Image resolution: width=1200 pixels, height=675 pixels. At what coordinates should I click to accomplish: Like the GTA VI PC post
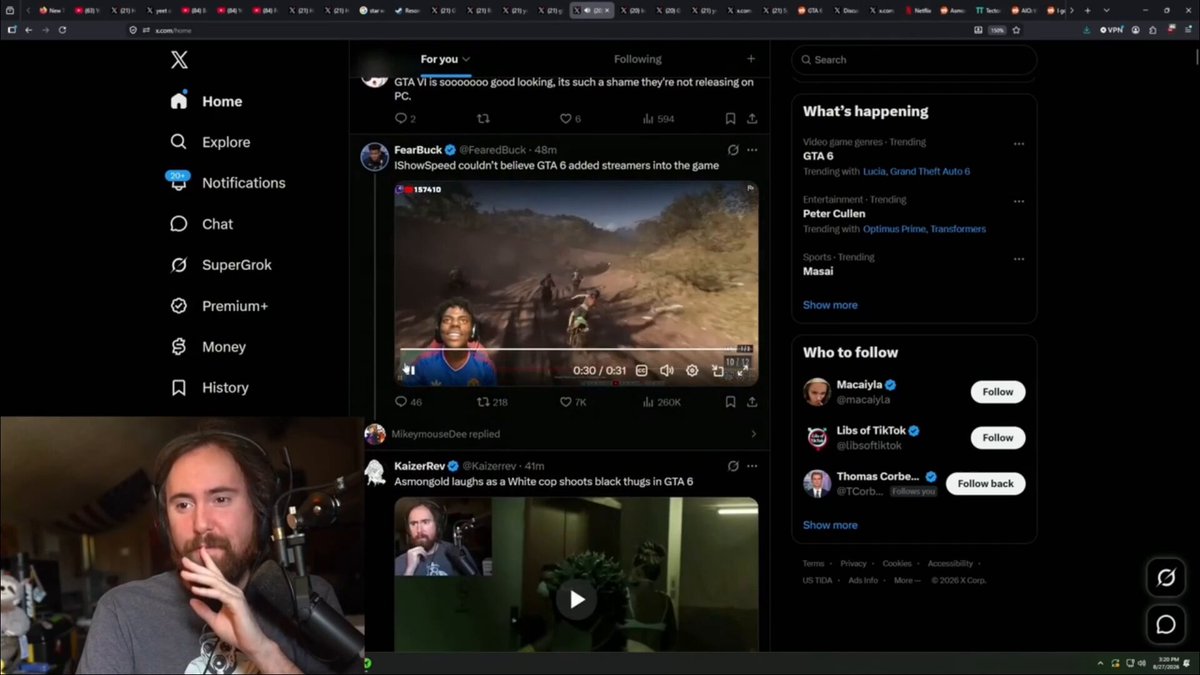(570, 118)
